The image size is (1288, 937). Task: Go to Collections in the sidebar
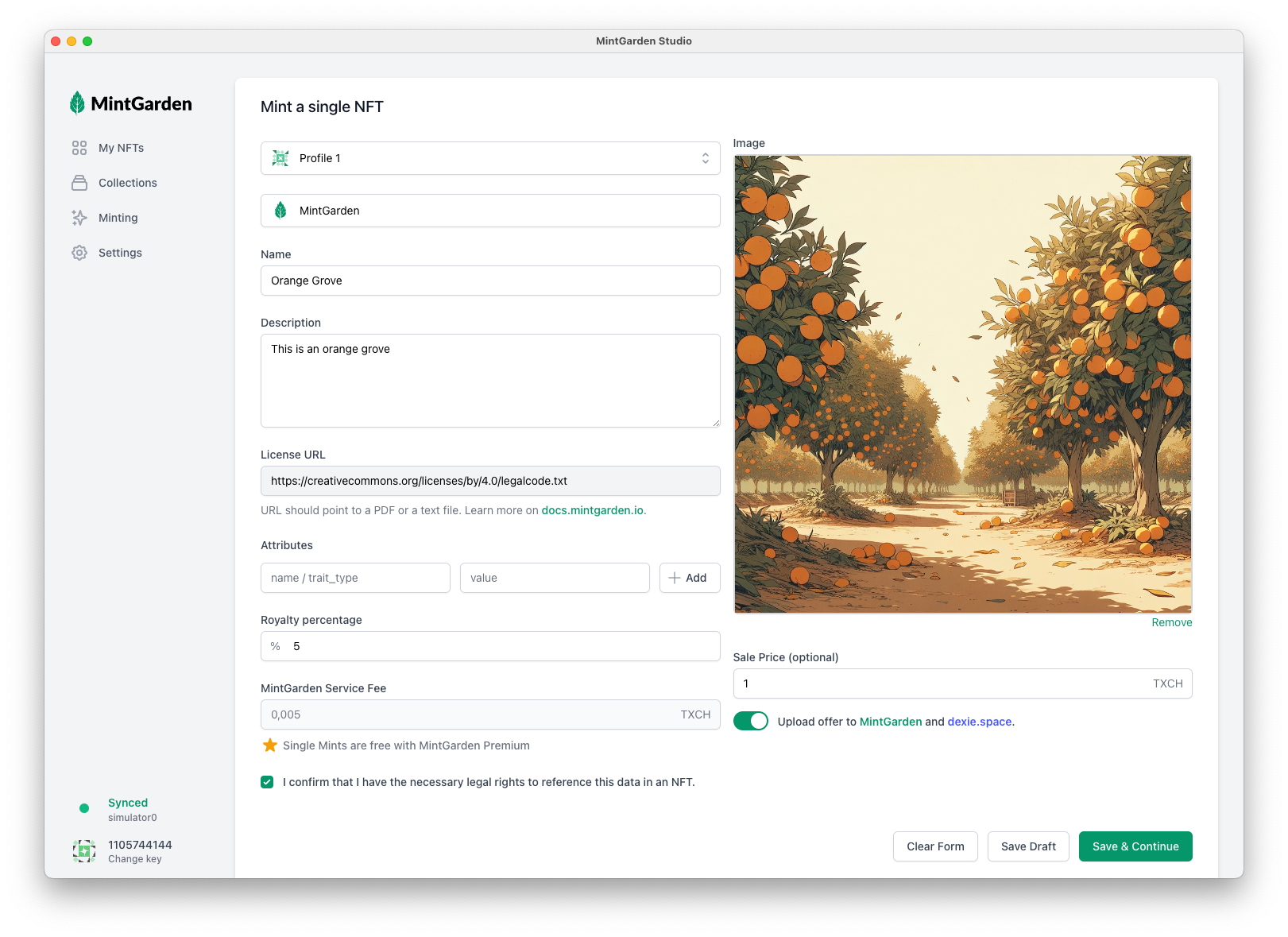(127, 183)
